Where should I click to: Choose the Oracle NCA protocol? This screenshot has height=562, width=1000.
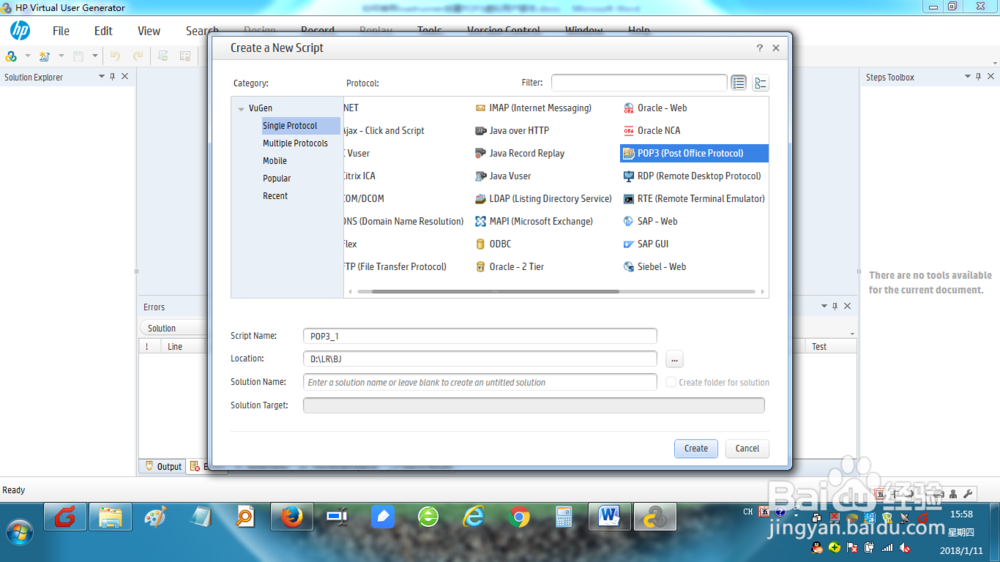pyautogui.click(x=652, y=130)
